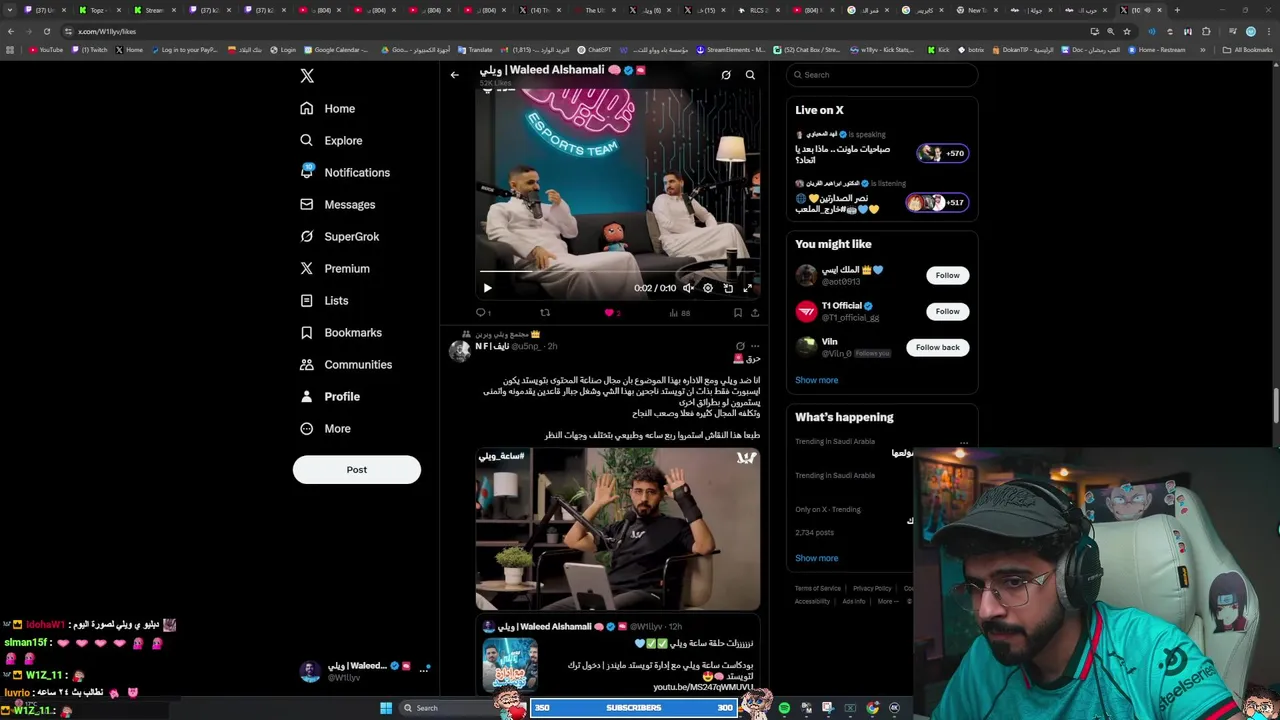Click the video progress bar

click(x=617, y=271)
